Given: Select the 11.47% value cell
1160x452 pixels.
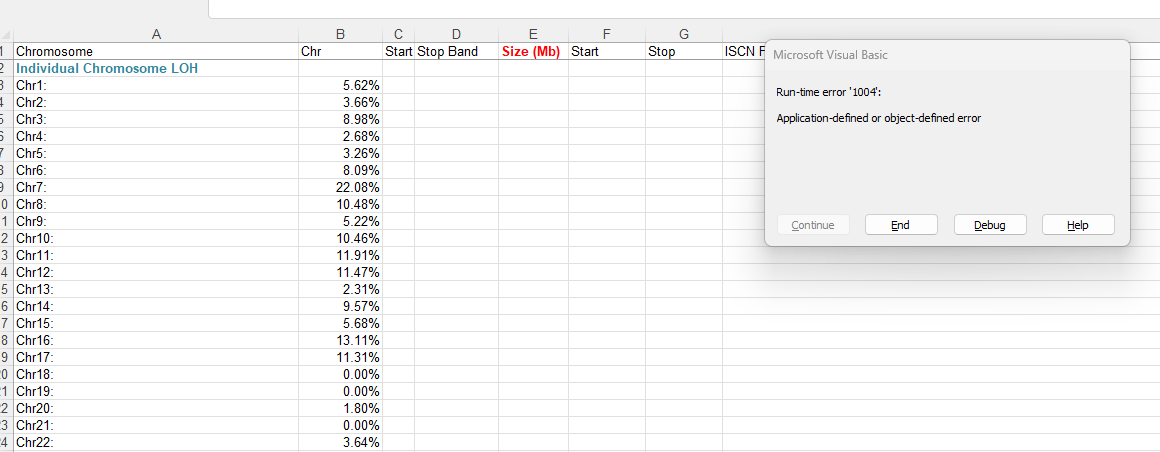Looking at the screenshot, I should tap(340, 272).
